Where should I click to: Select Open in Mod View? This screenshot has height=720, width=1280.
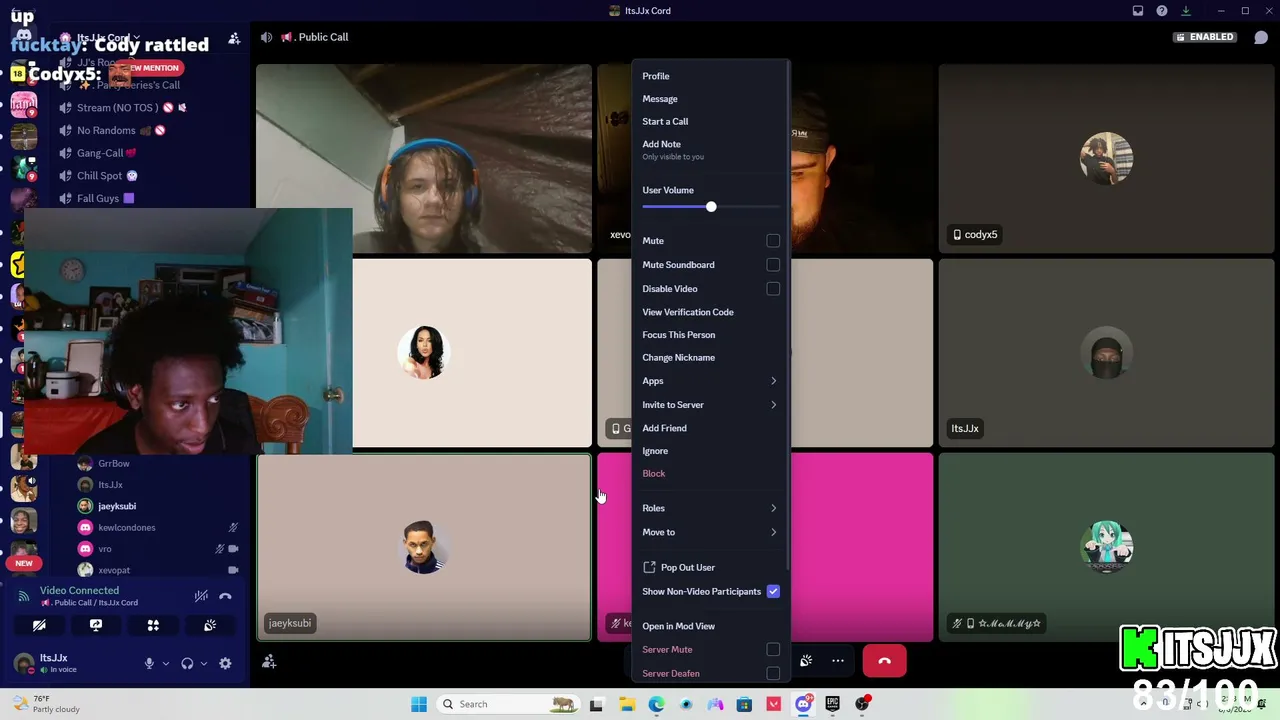pos(710,626)
